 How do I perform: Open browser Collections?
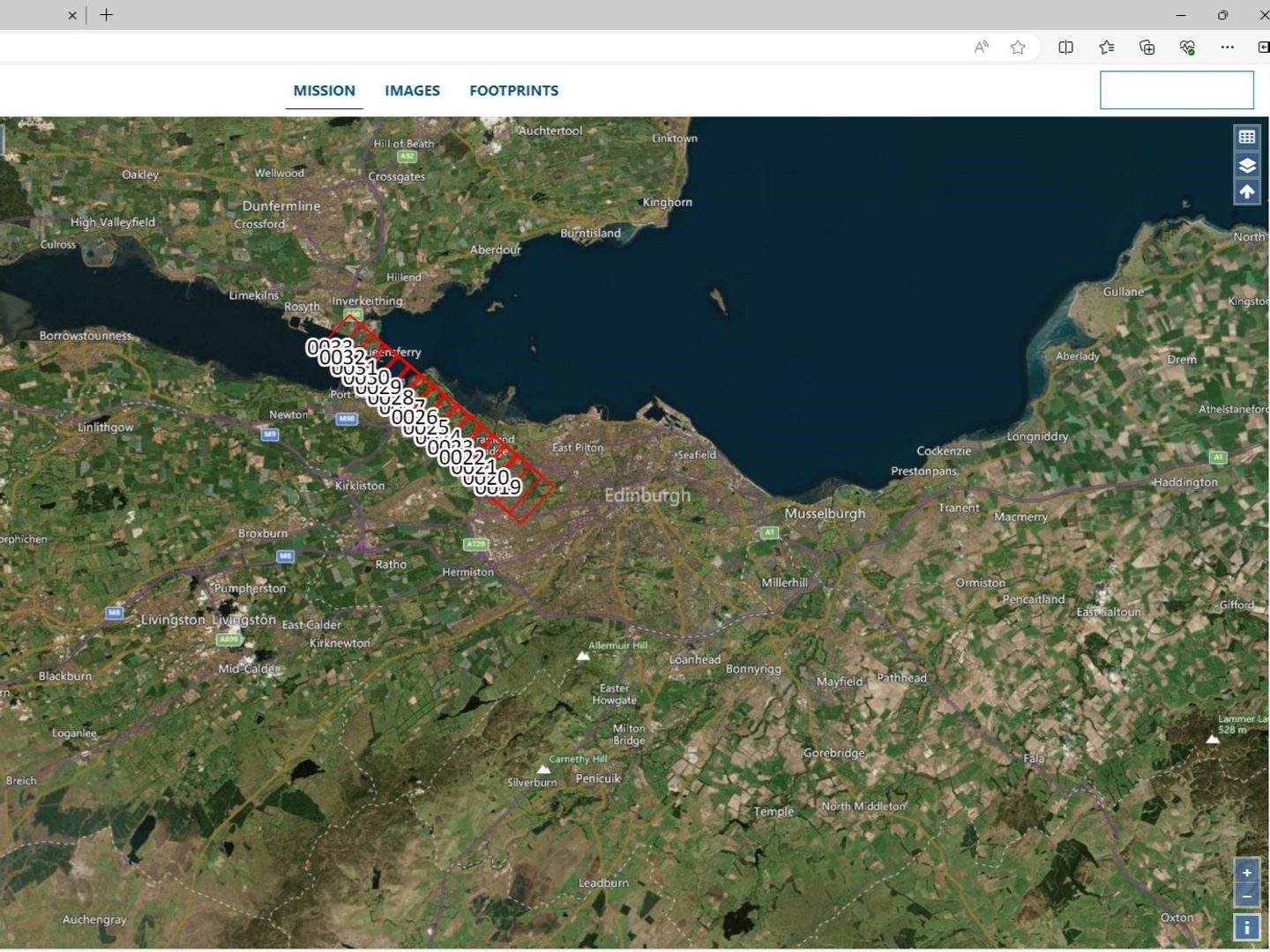pyautogui.click(x=1147, y=47)
